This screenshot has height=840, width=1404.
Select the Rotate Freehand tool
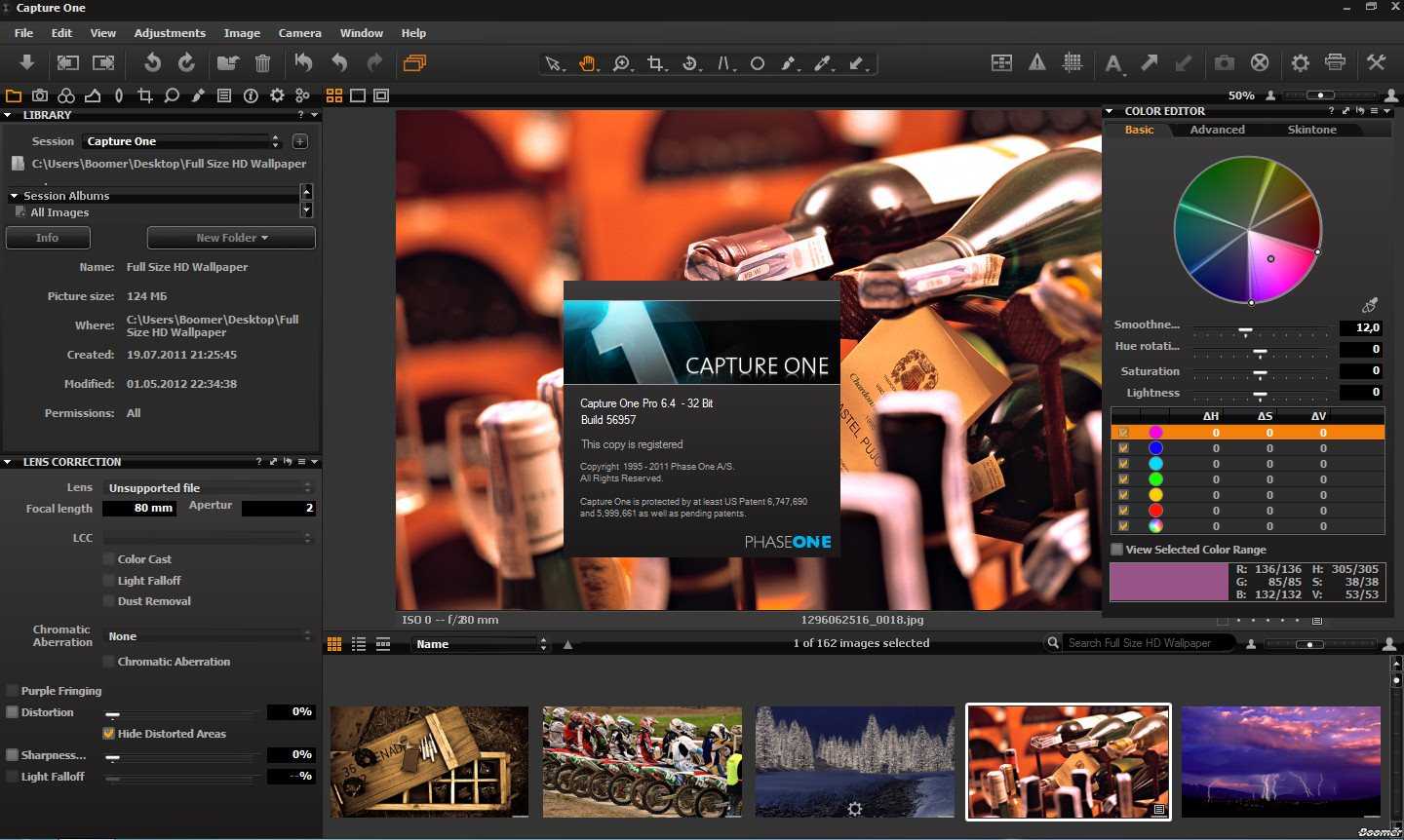(x=690, y=64)
